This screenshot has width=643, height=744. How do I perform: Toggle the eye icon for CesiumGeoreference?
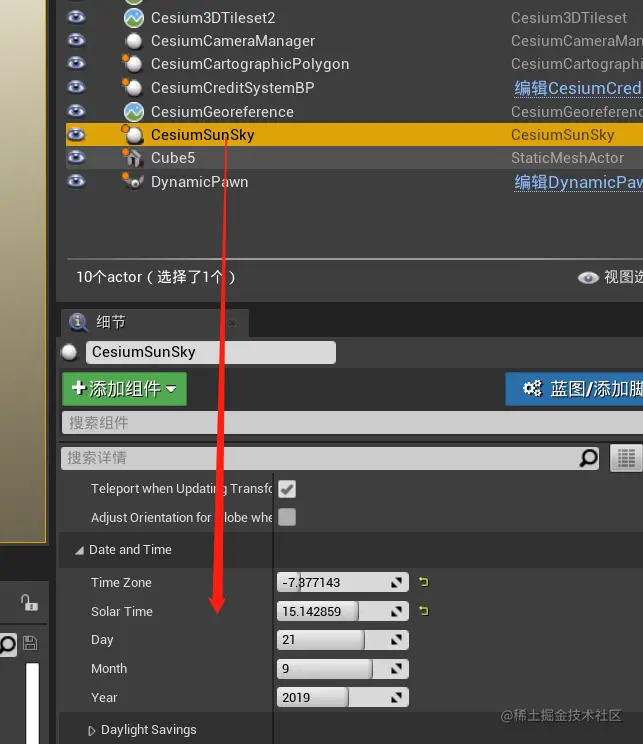76,112
